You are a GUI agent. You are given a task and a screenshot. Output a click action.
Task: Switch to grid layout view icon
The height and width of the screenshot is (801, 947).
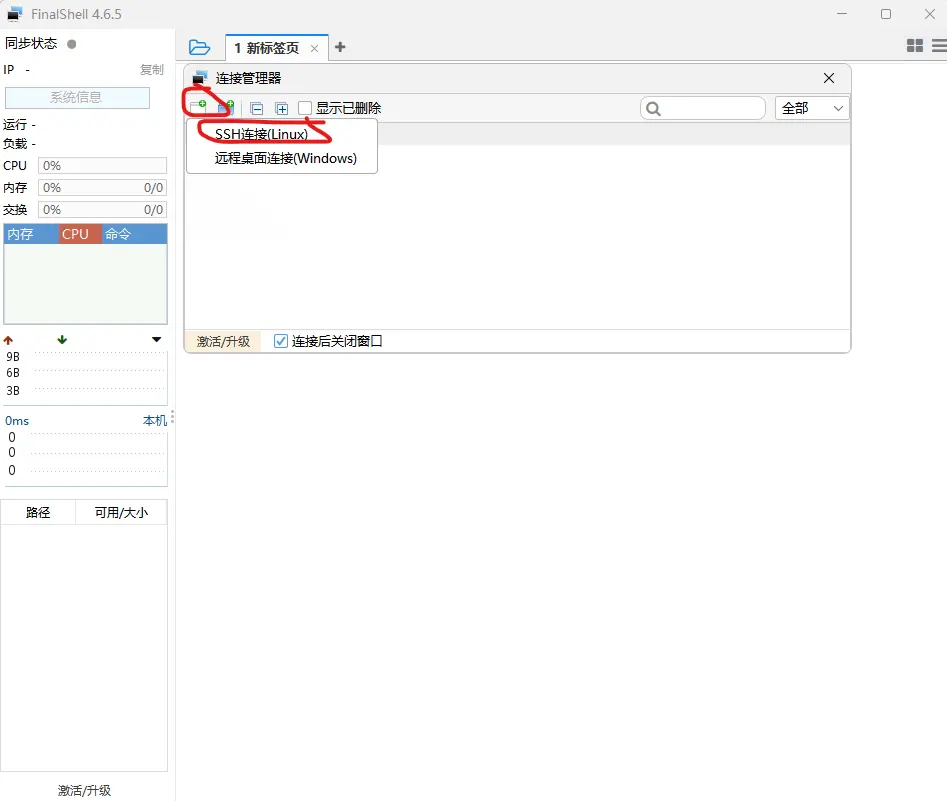point(914,46)
